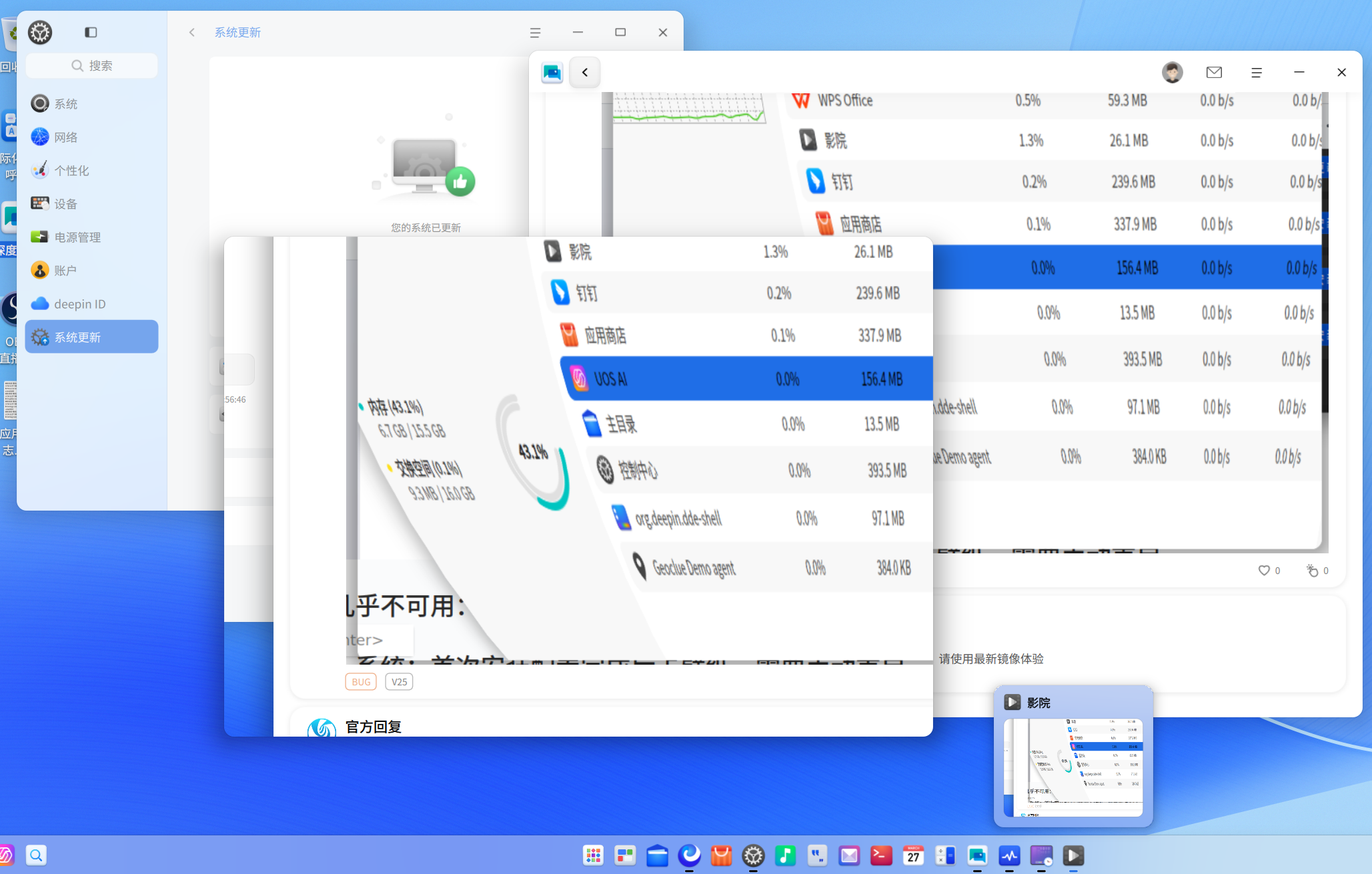The height and width of the screenshot is (874, 1372).
Task: Open calendar icon showing 27 in dock
Action: [913, 855]
